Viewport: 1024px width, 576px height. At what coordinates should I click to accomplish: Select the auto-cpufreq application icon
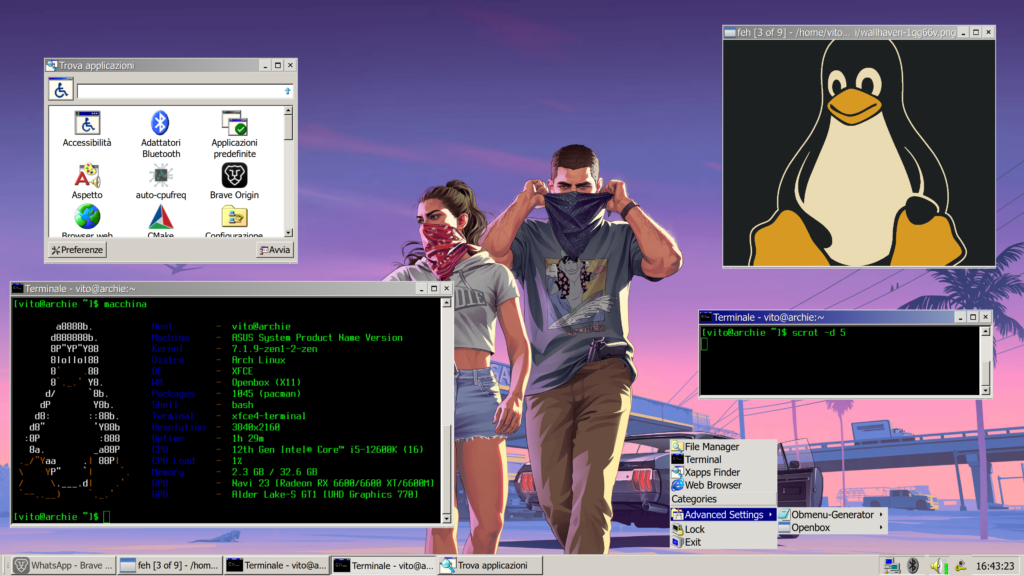coord(161,182)
